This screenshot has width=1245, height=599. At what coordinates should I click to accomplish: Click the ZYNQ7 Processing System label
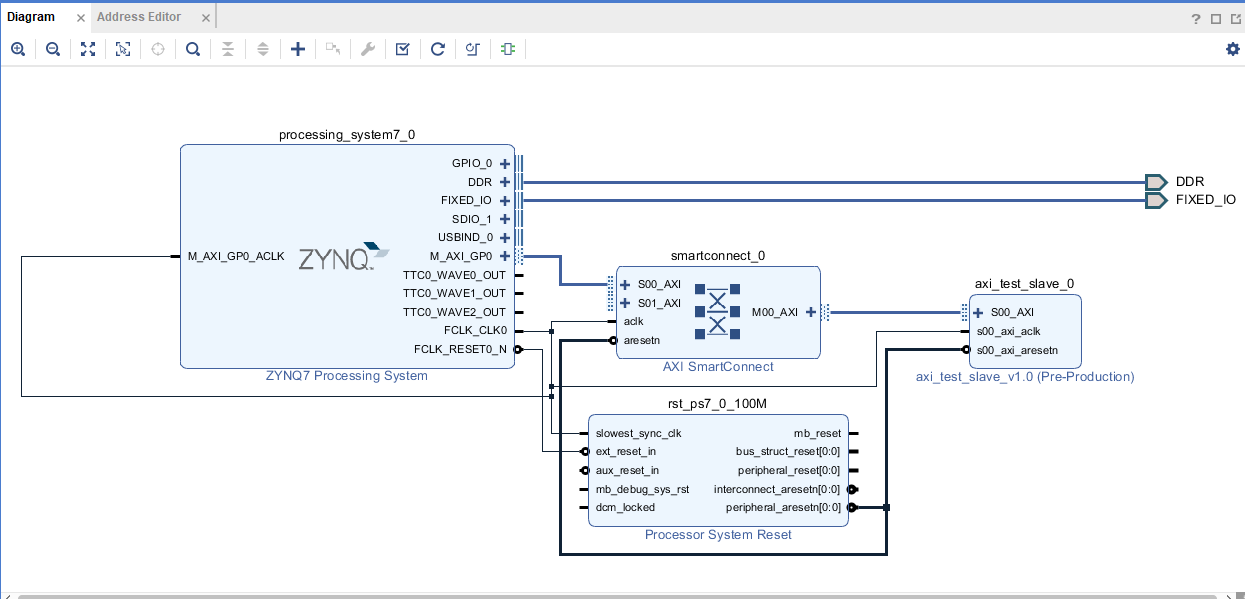[347, 376]
